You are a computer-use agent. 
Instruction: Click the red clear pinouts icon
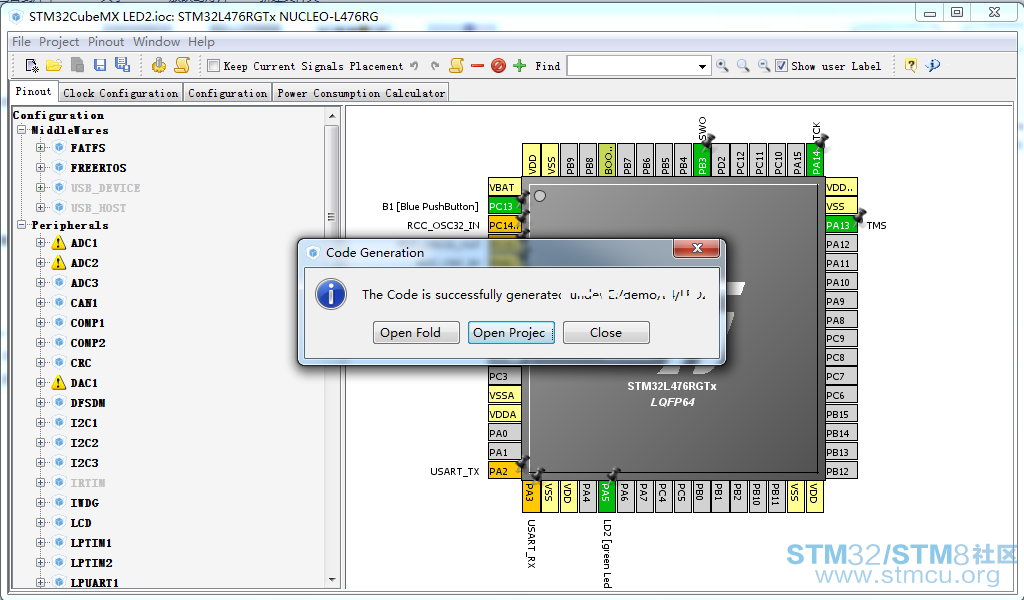point(498,66)
